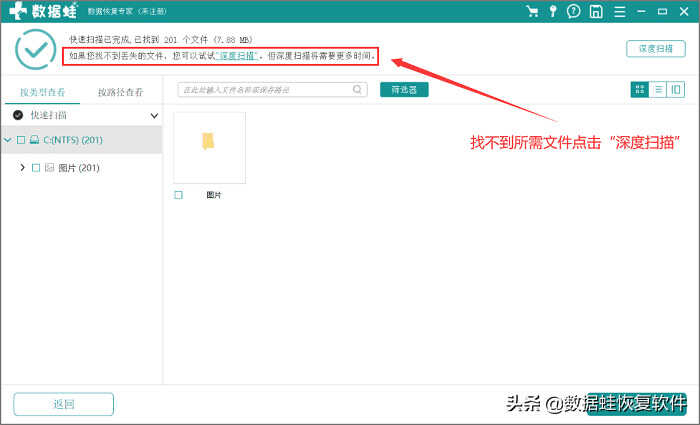Tick the 图片 (201) tree checkbox

(36, 168)
